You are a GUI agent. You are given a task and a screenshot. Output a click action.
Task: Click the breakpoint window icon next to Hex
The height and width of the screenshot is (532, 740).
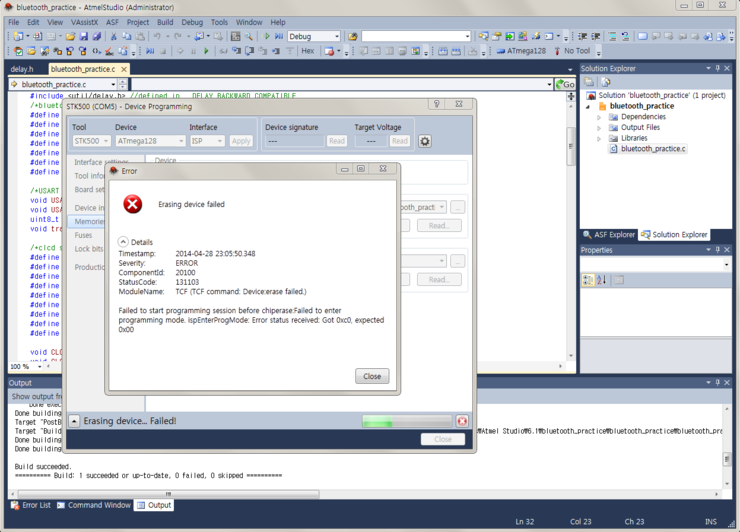[x=329, y=51]
